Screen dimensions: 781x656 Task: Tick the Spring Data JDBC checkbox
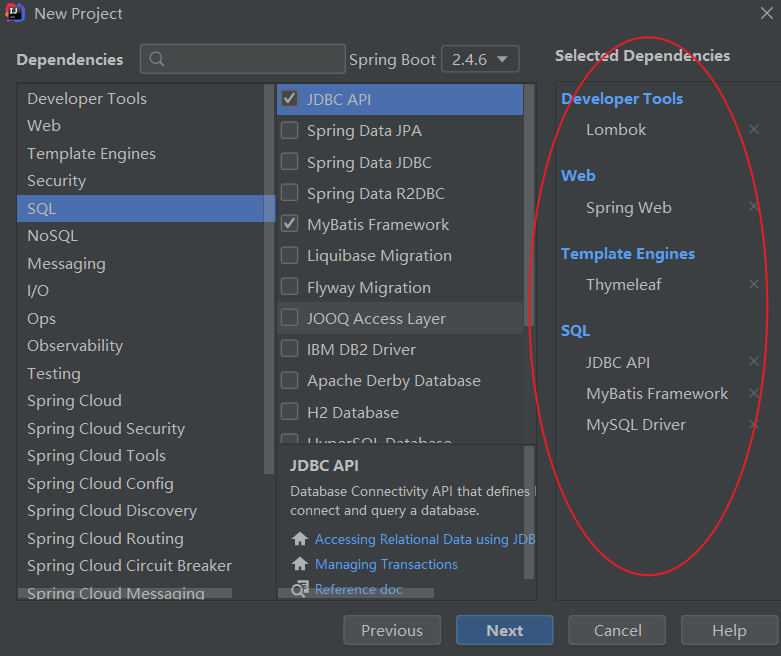coord(289,161)
